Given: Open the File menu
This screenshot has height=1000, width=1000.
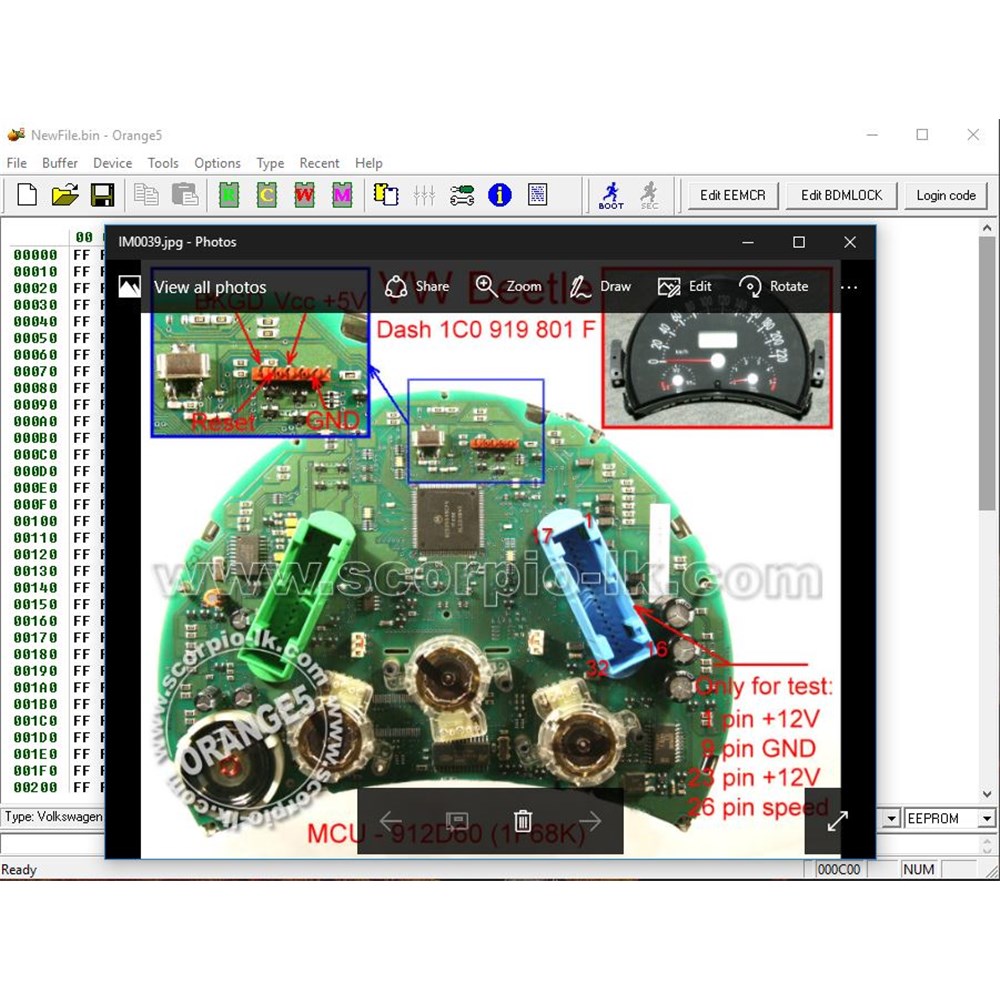Looking at the screenshot, I should (17, 163).
